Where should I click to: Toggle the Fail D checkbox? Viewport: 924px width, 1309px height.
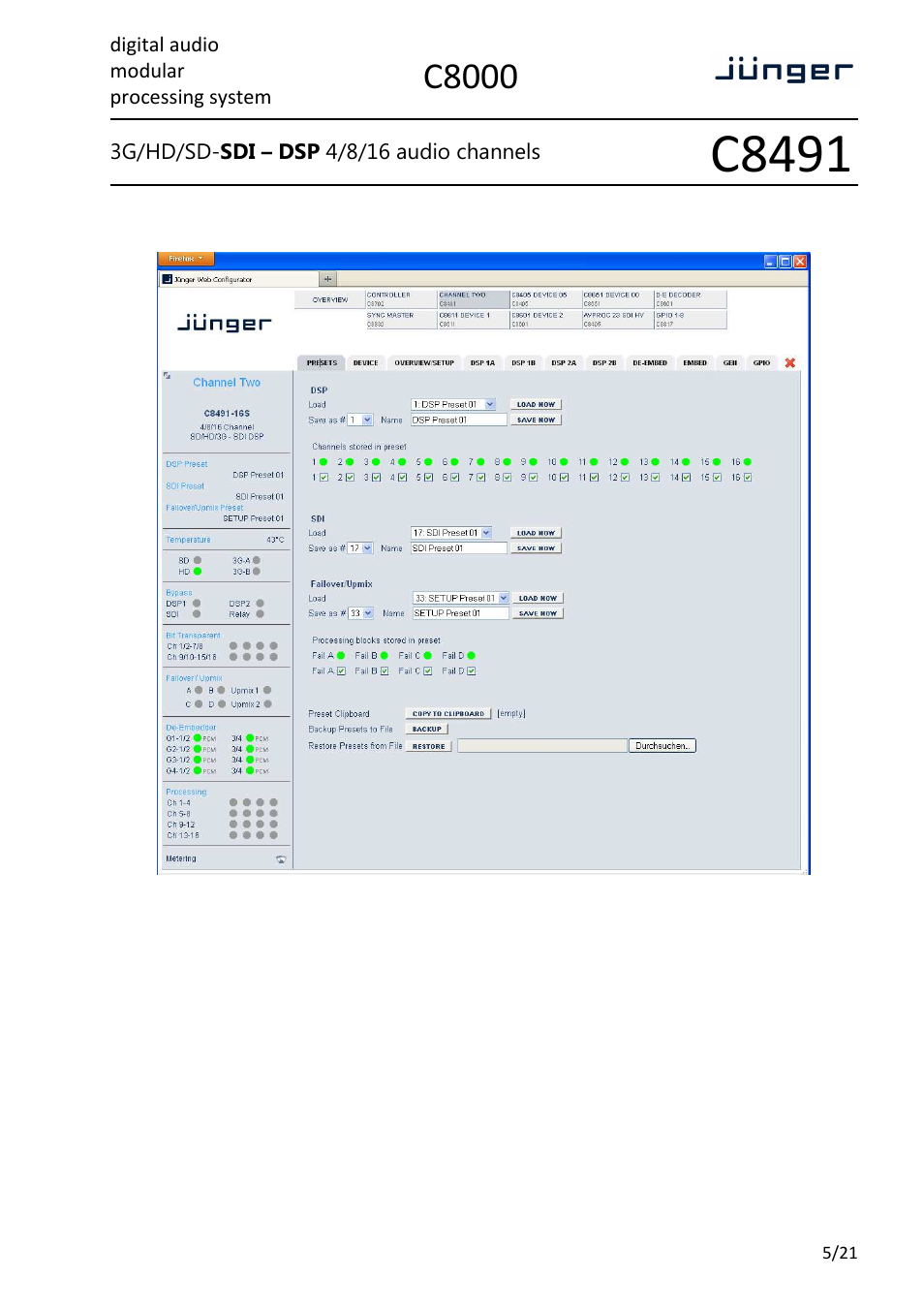pos(472,671)
